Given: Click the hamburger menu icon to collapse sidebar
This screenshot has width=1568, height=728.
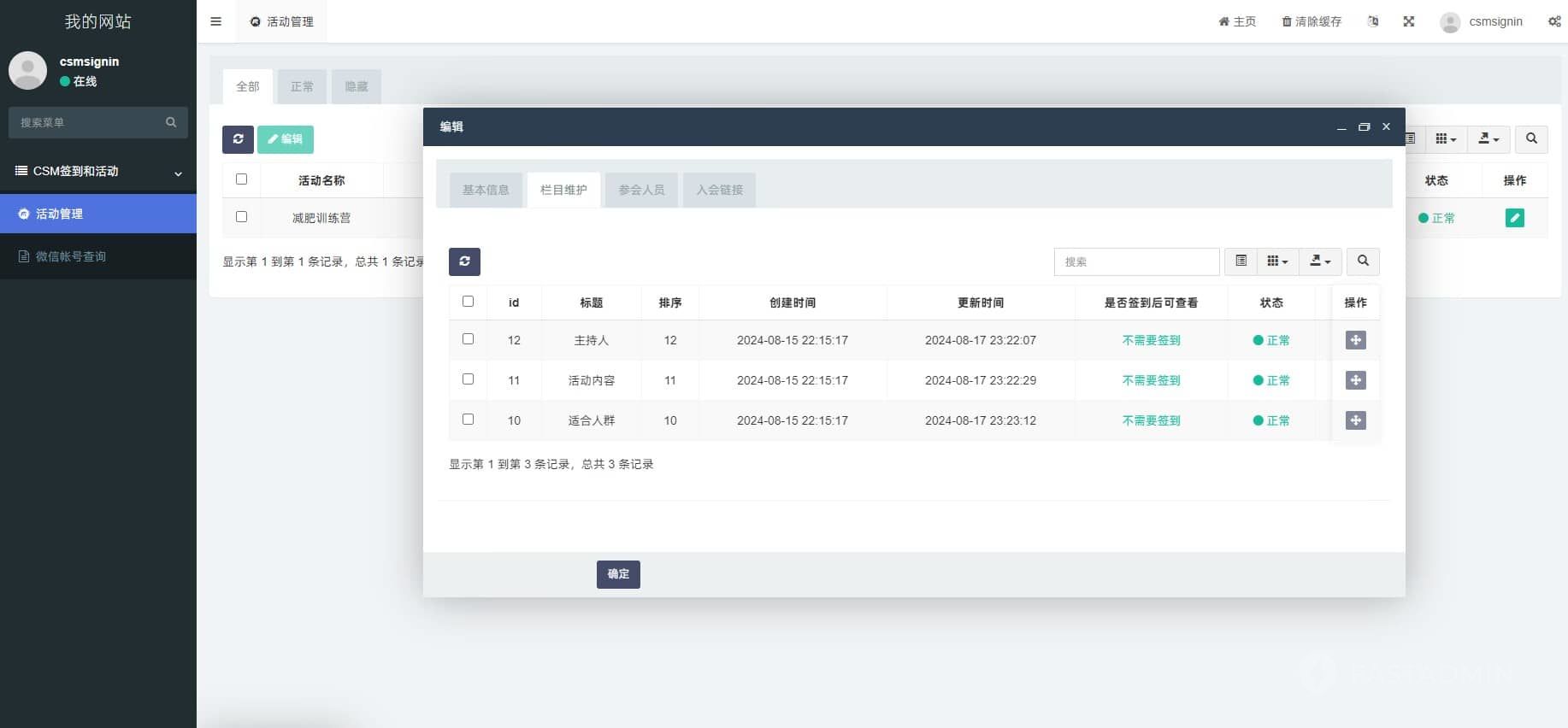Looking at the screenshot, I should pyautogui.click(x=216, y=21).
